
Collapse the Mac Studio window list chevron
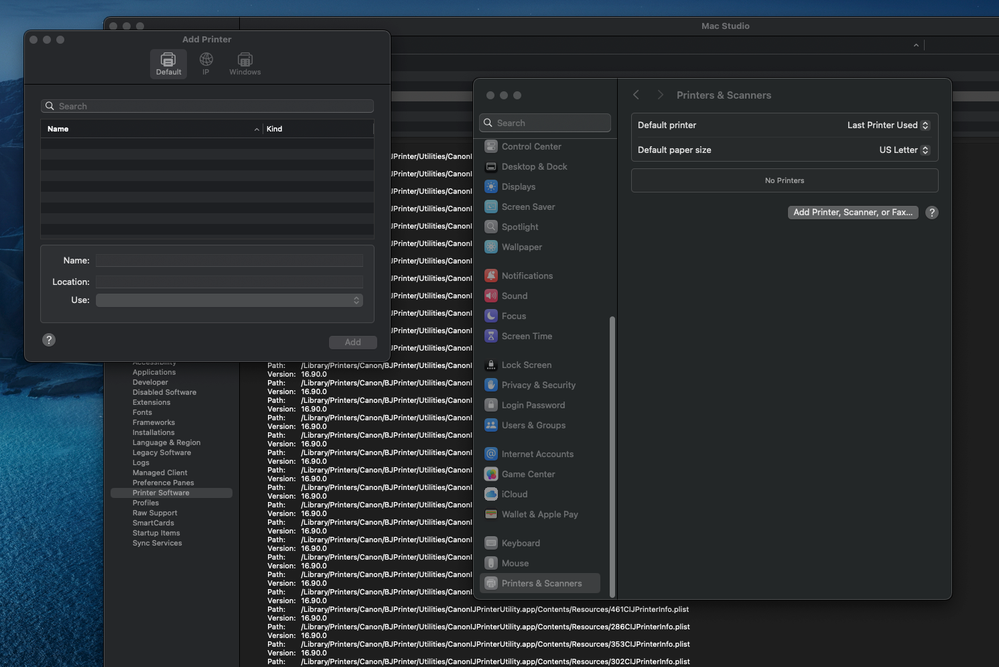click(x=916, y=45)
